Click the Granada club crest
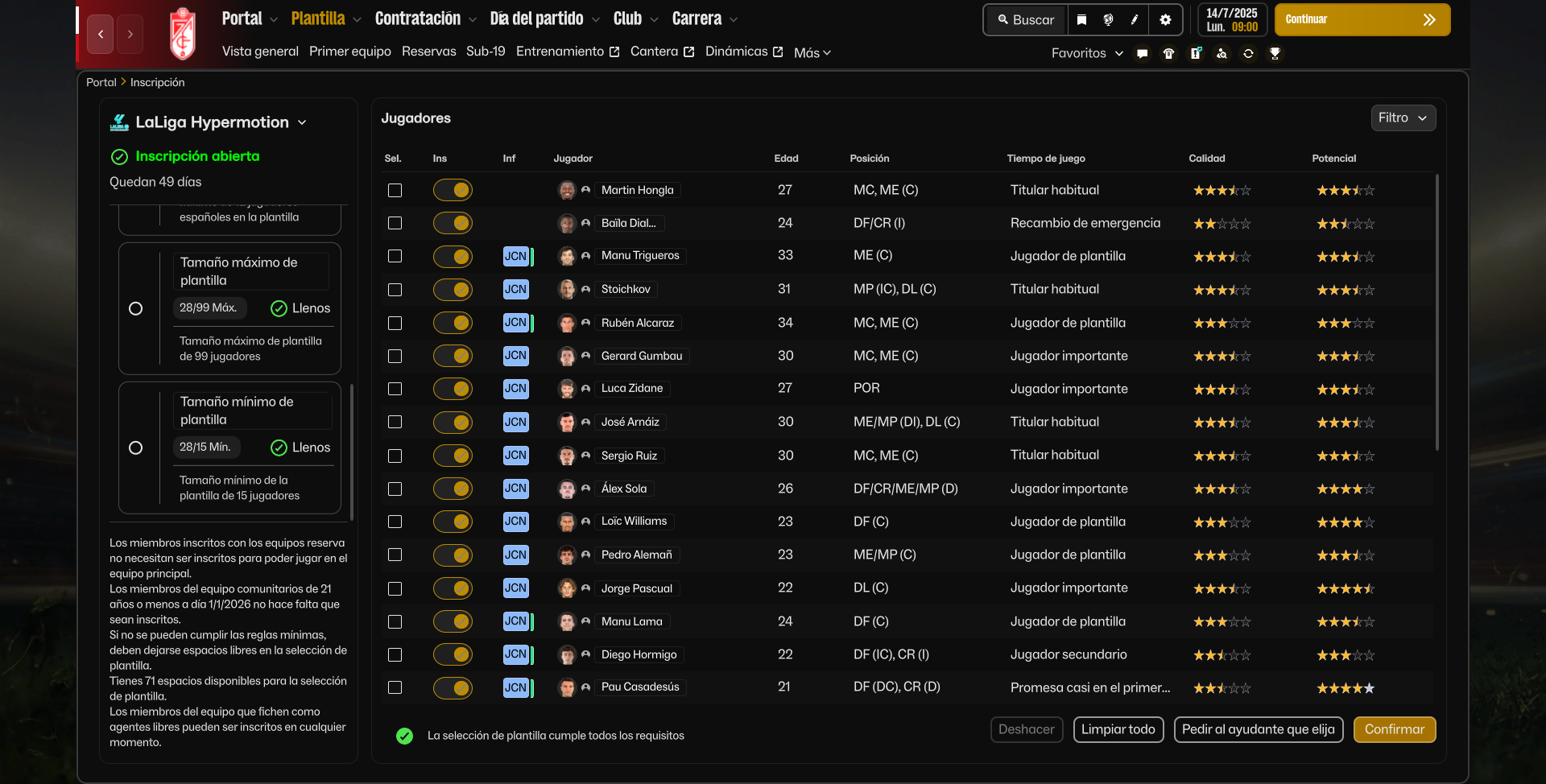The width and height of the screenshot is (1546, 784). pyautogui.click(x=183, y=34)
